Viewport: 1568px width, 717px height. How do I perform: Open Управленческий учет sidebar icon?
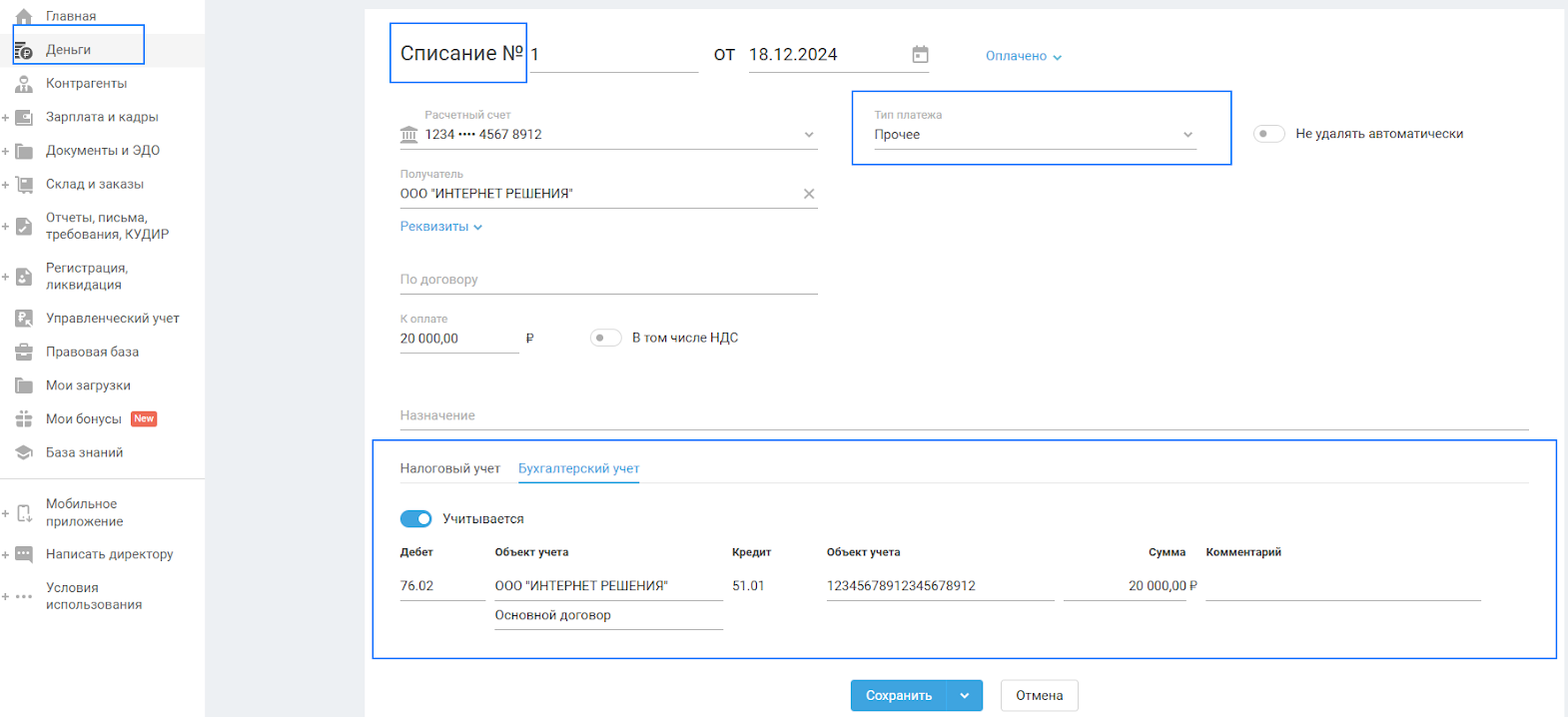(x=24, y=319)
